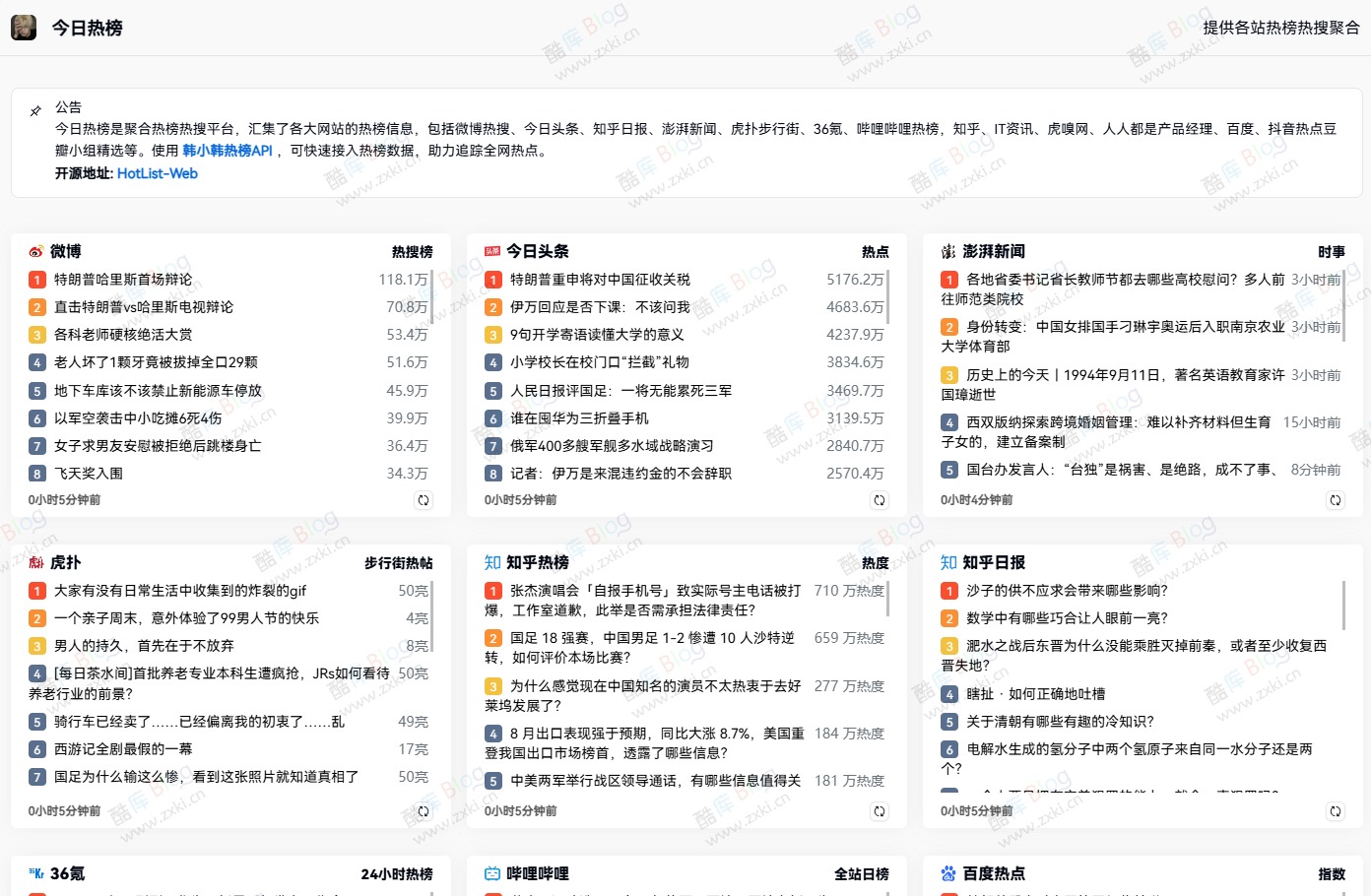Click the 36氪 card icon
The height and width of the screenshot is (896, 1371).
point(34,872)
